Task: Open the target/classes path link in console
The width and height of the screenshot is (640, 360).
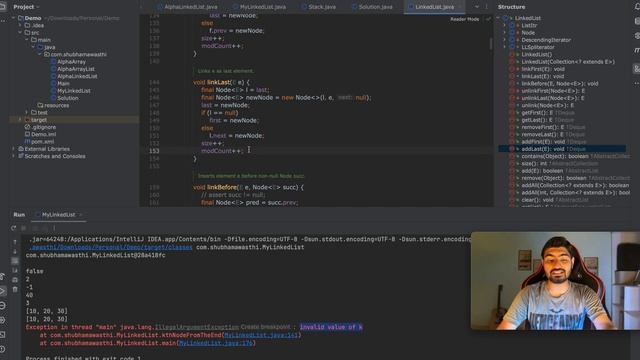Action: pos(111,247)
